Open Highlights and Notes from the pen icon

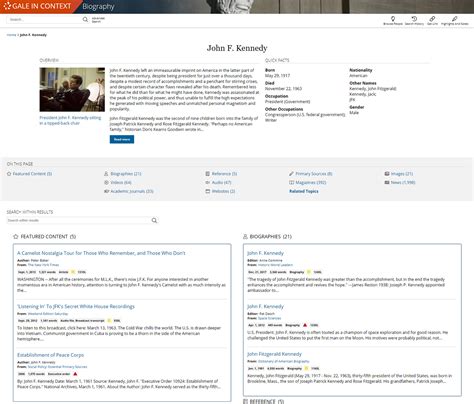(x=455, y=19)
